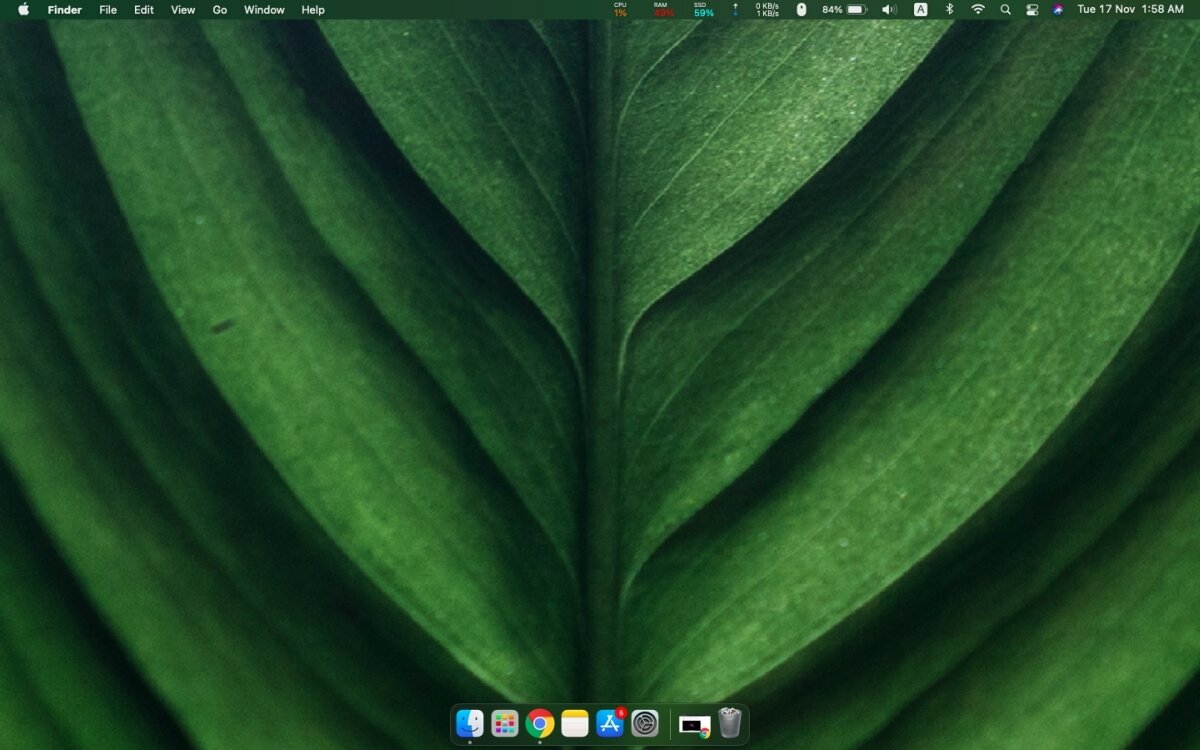This screenshot has width=1200, height=750.
Task: Open Launchpad from the Dock
Action: (504, 722)
